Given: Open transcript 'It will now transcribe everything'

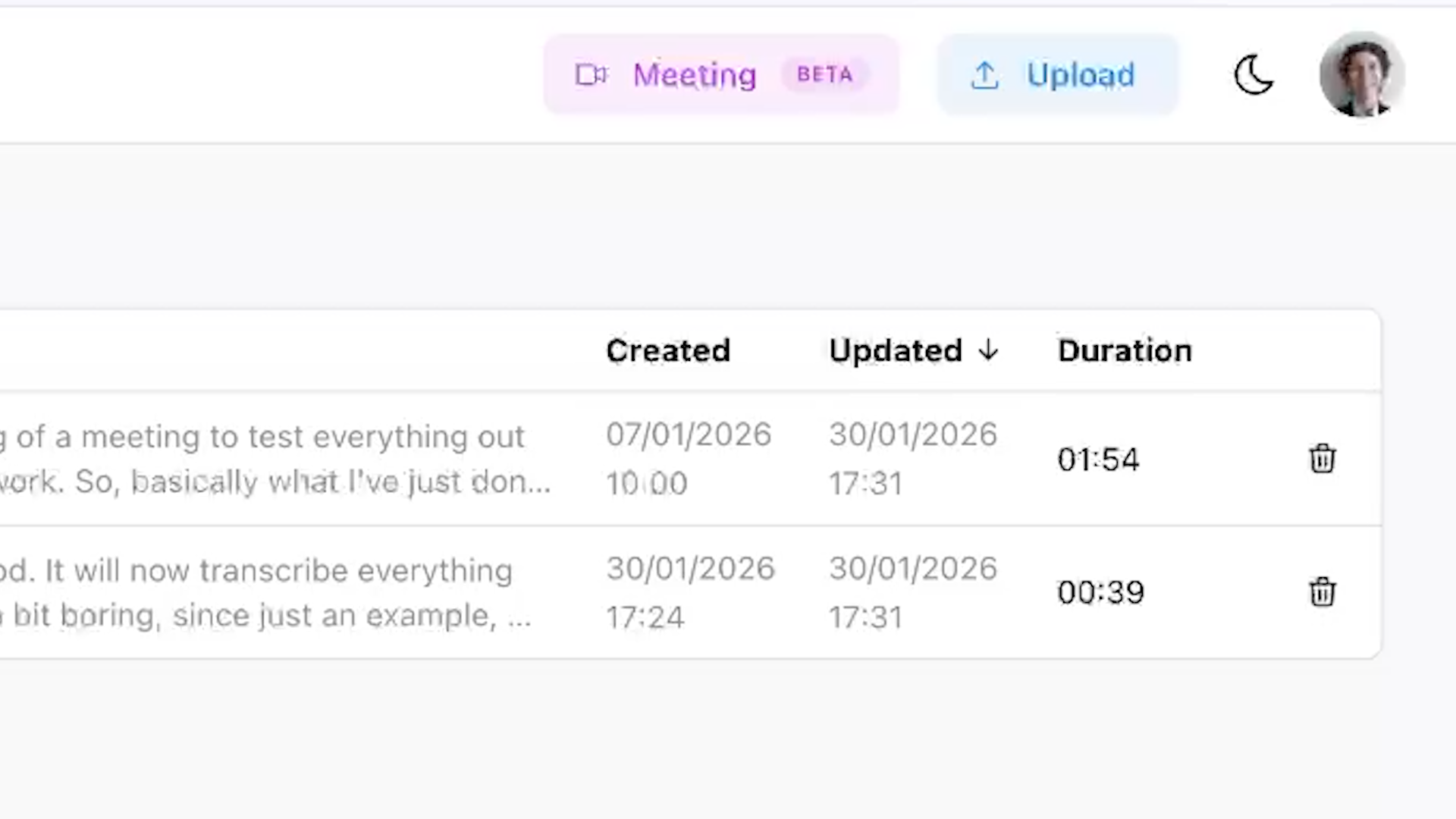Looking at the screenshot, I should [265, 592].
